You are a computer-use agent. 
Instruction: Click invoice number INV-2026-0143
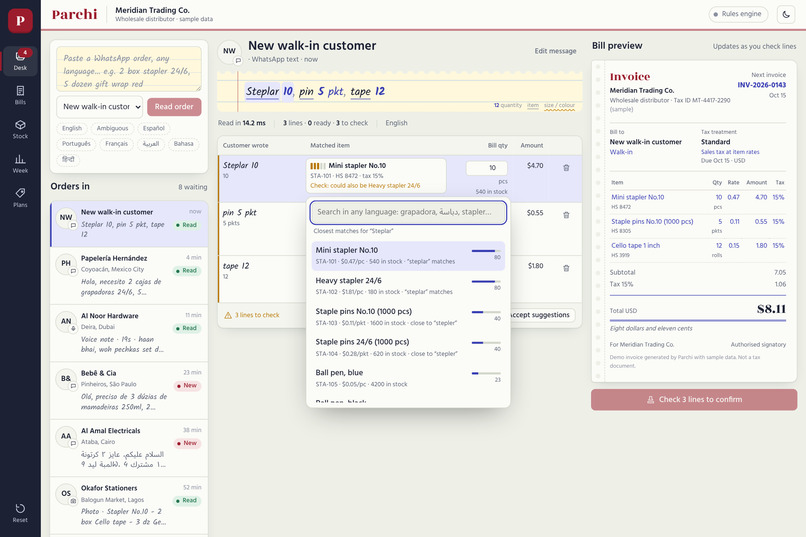[761, 85]
